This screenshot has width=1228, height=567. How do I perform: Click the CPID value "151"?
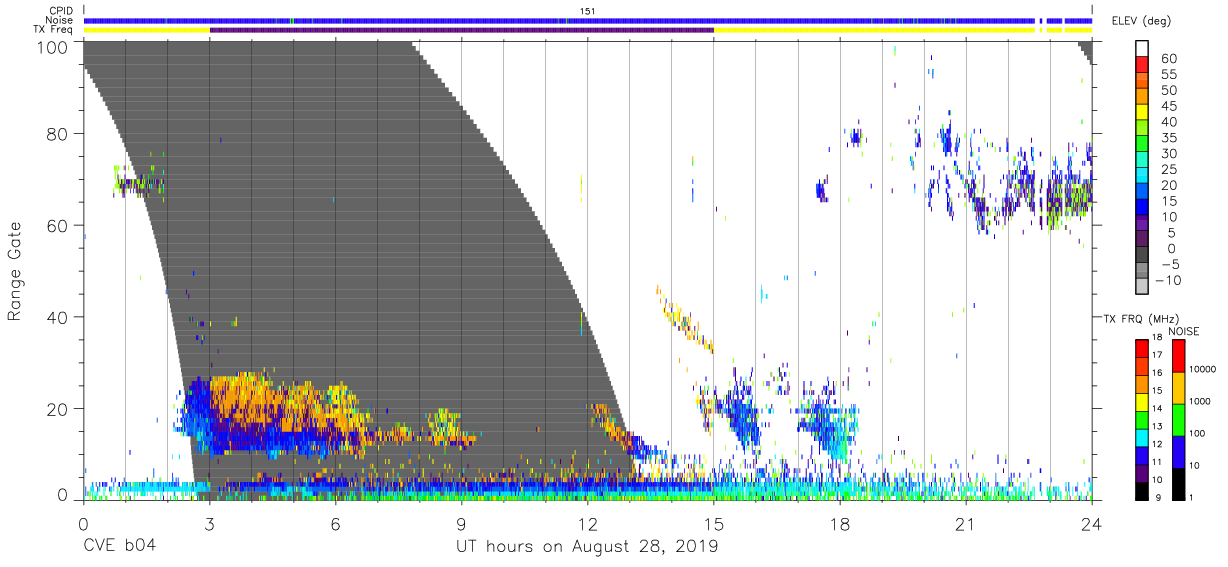(x=587, y=11)
